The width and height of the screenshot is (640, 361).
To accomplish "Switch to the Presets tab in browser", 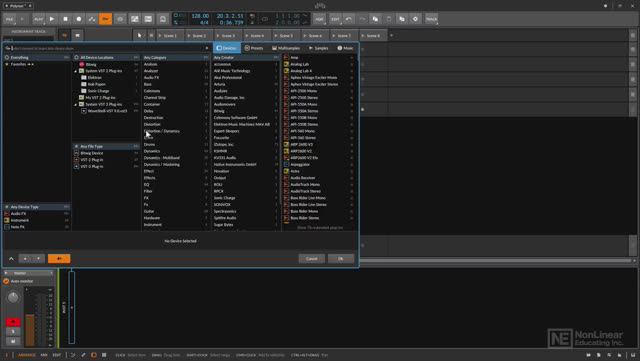I will [x=254, y=48].
